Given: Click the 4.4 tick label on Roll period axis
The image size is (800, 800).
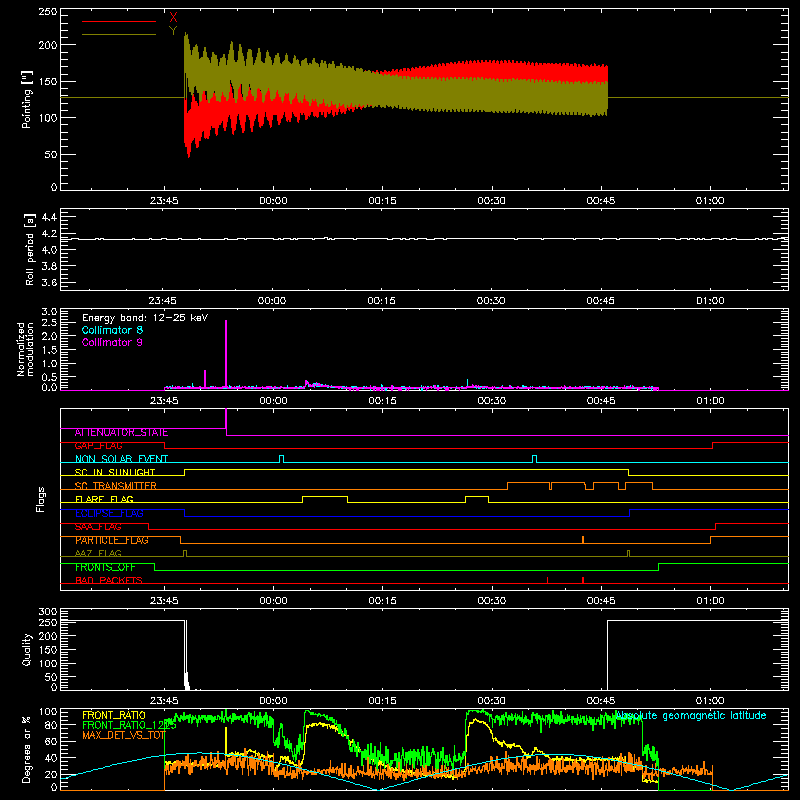Looking at the screenshot, I should click(49, 217).
